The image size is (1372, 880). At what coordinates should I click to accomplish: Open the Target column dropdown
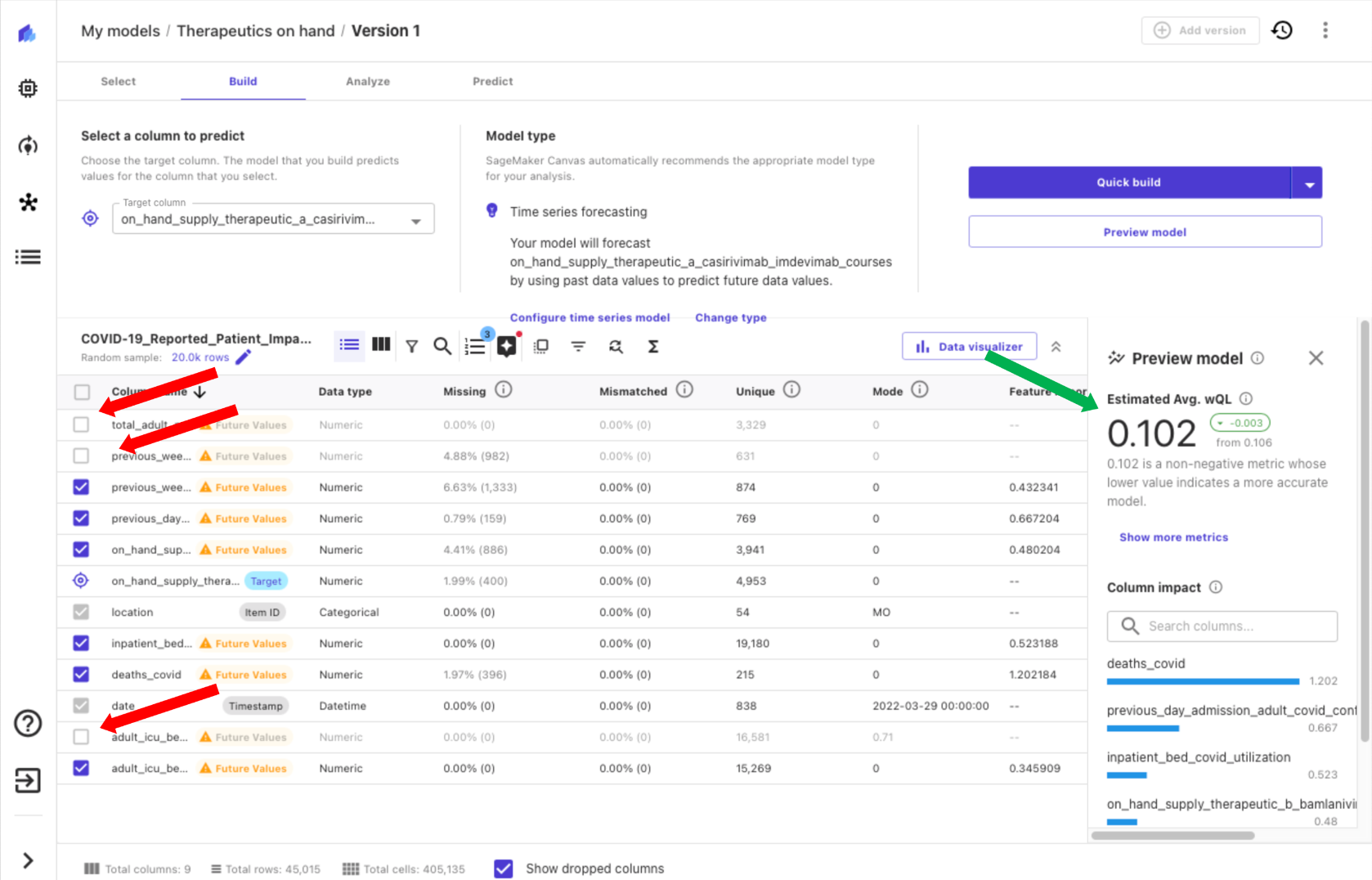pyautogui.click(x=273, y=218)
